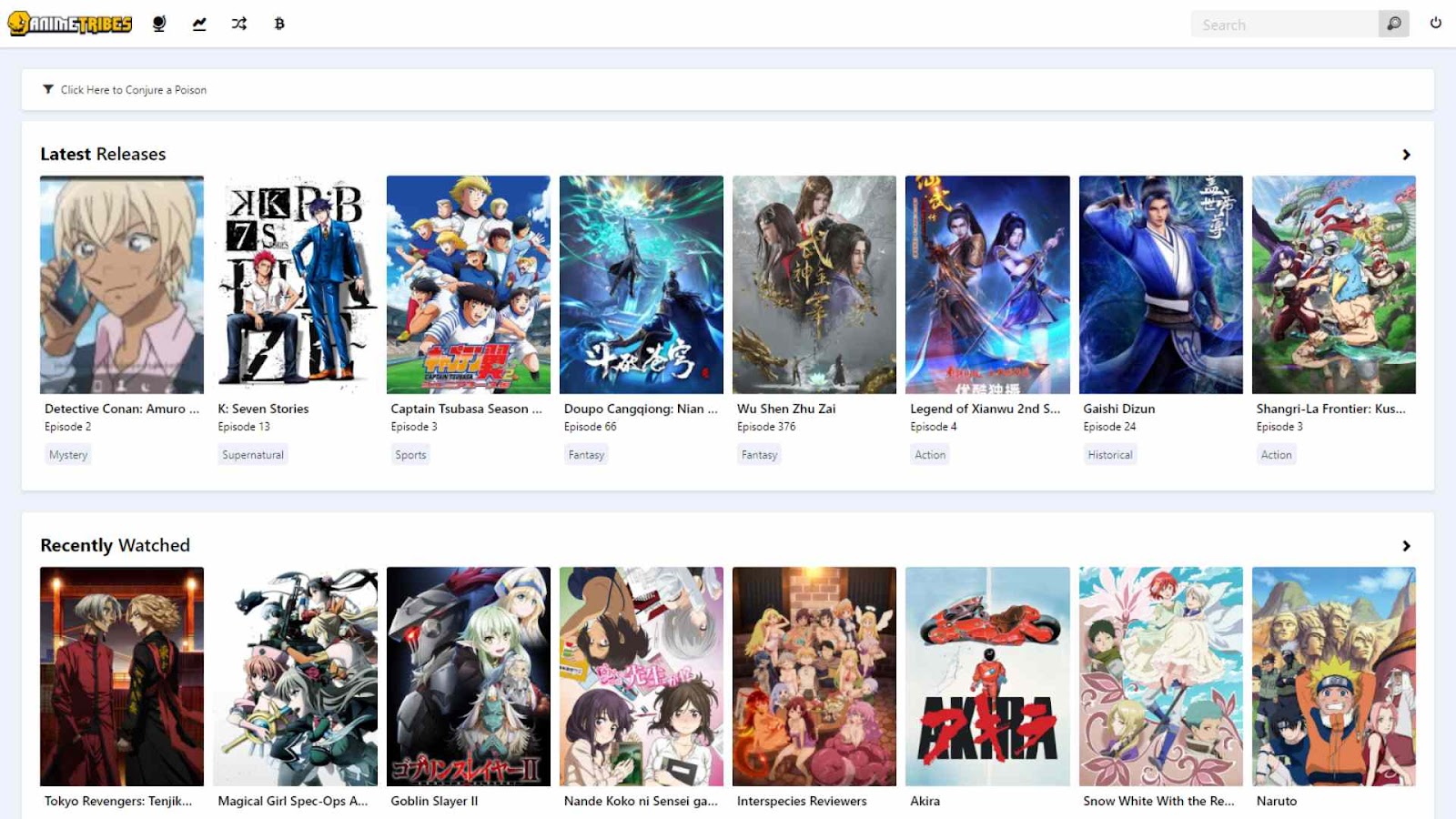
Task: Click 'Episode 13' under K: Seven Stories
Action: click(x=244, y=427)
